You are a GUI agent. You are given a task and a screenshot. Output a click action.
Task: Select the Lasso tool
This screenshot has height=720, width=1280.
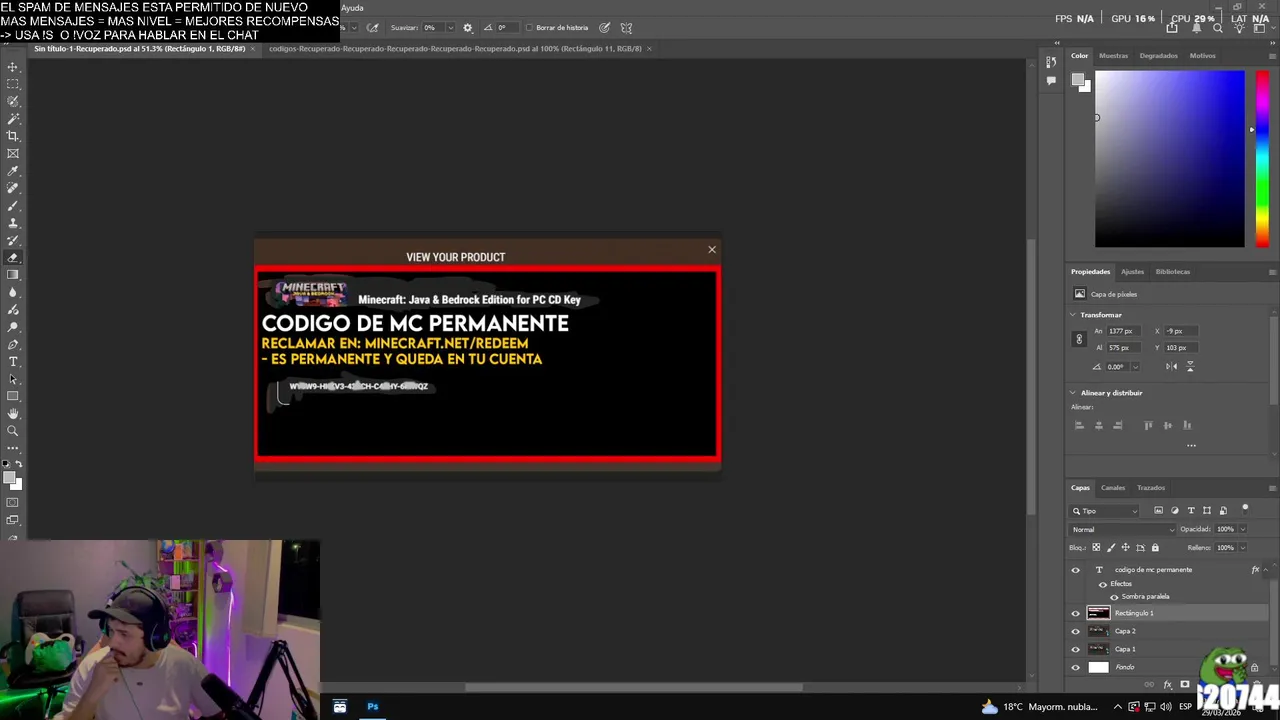coord(13,101)
